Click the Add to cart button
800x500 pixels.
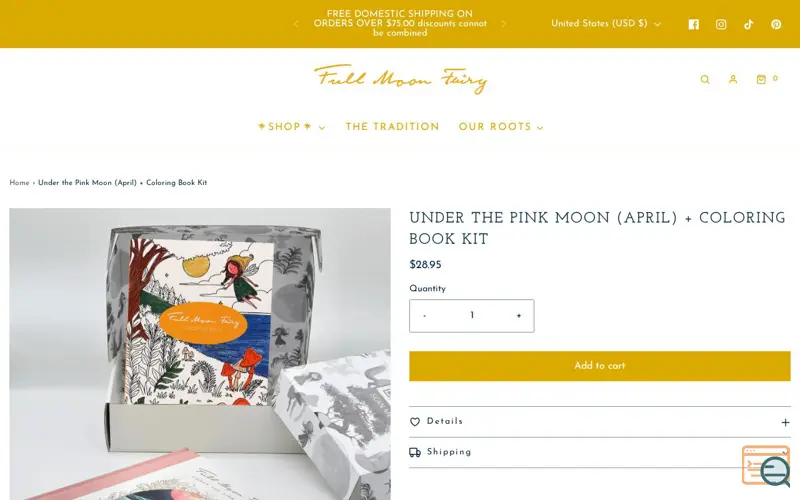point(599,366)
